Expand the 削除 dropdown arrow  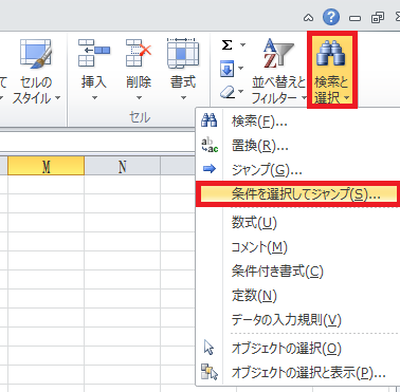[x=139, y=98]
